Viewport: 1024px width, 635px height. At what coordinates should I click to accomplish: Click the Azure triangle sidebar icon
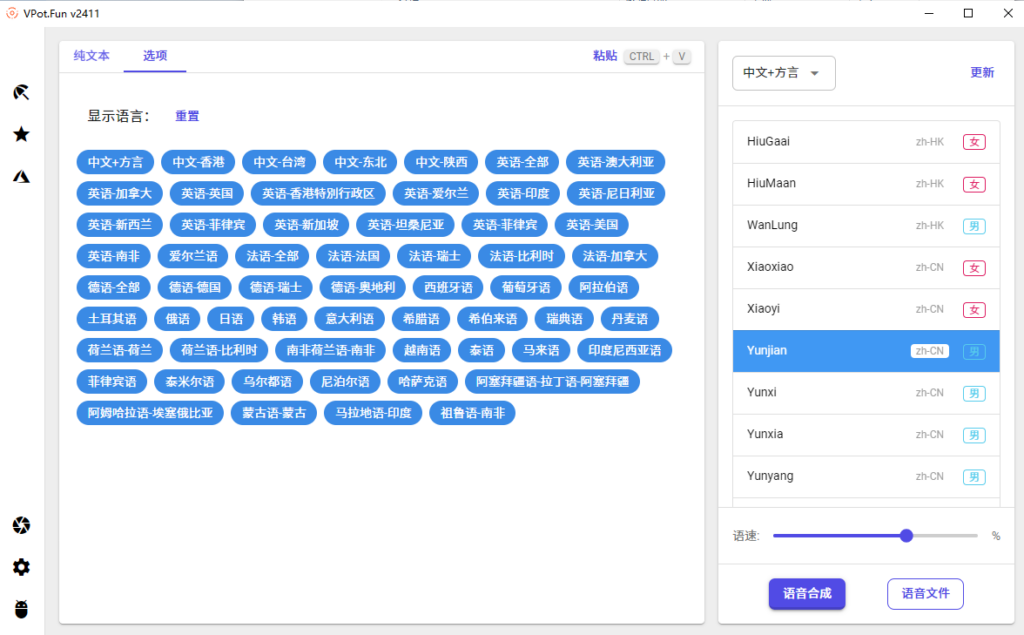(21, 176)
